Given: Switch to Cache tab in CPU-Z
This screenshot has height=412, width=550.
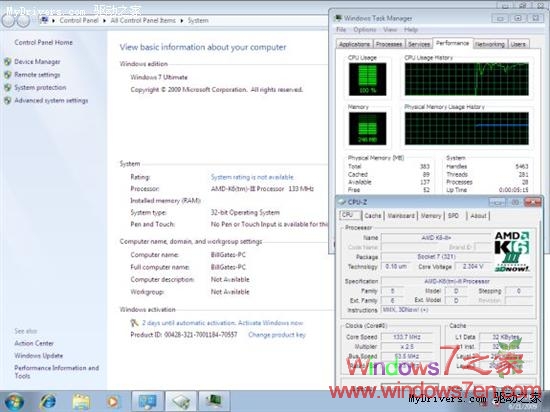Looking at the screenshot, I should pyautogui.click(x=373, y=216).
